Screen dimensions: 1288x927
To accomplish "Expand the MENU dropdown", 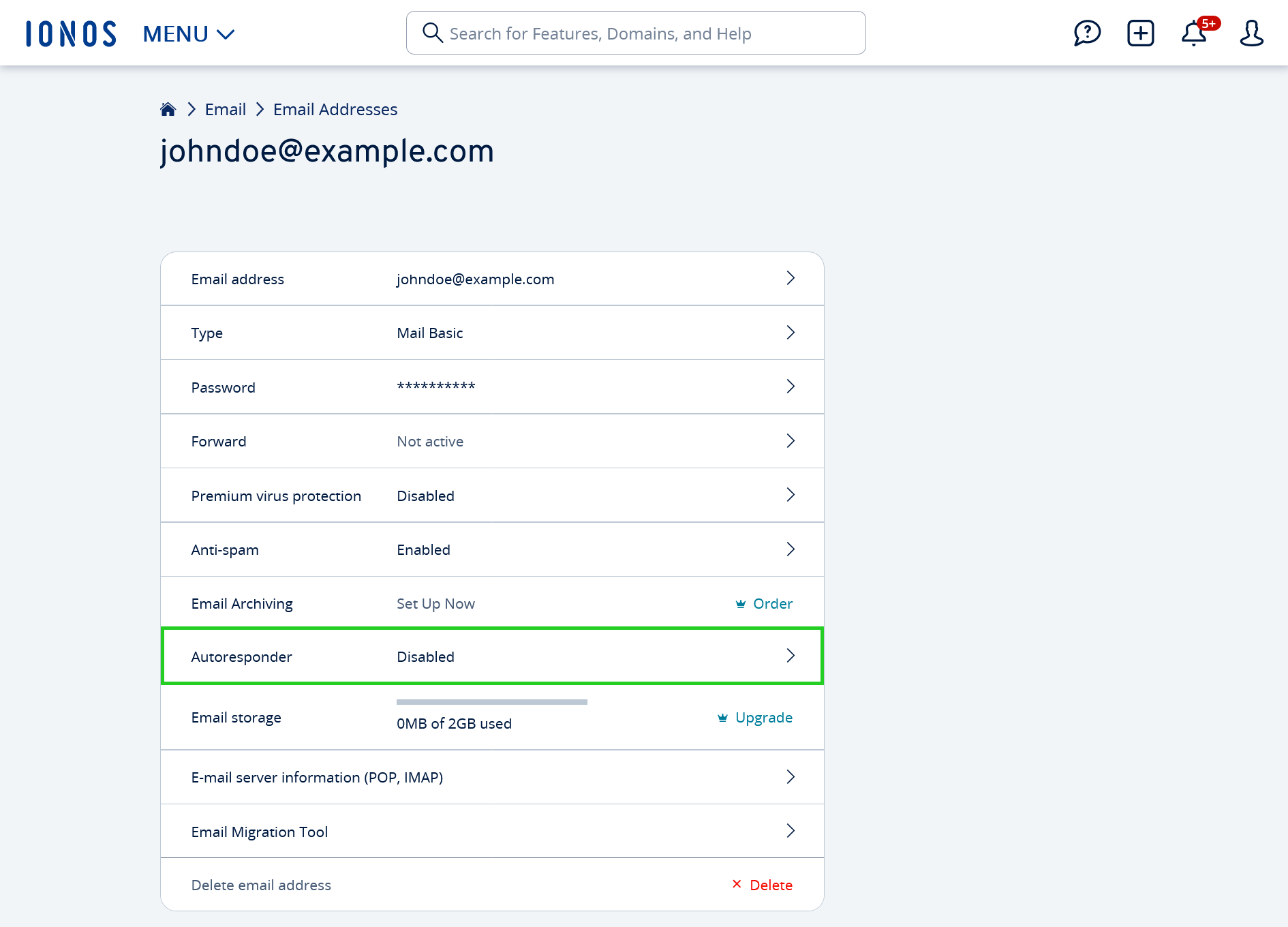I will coord(189,33).
